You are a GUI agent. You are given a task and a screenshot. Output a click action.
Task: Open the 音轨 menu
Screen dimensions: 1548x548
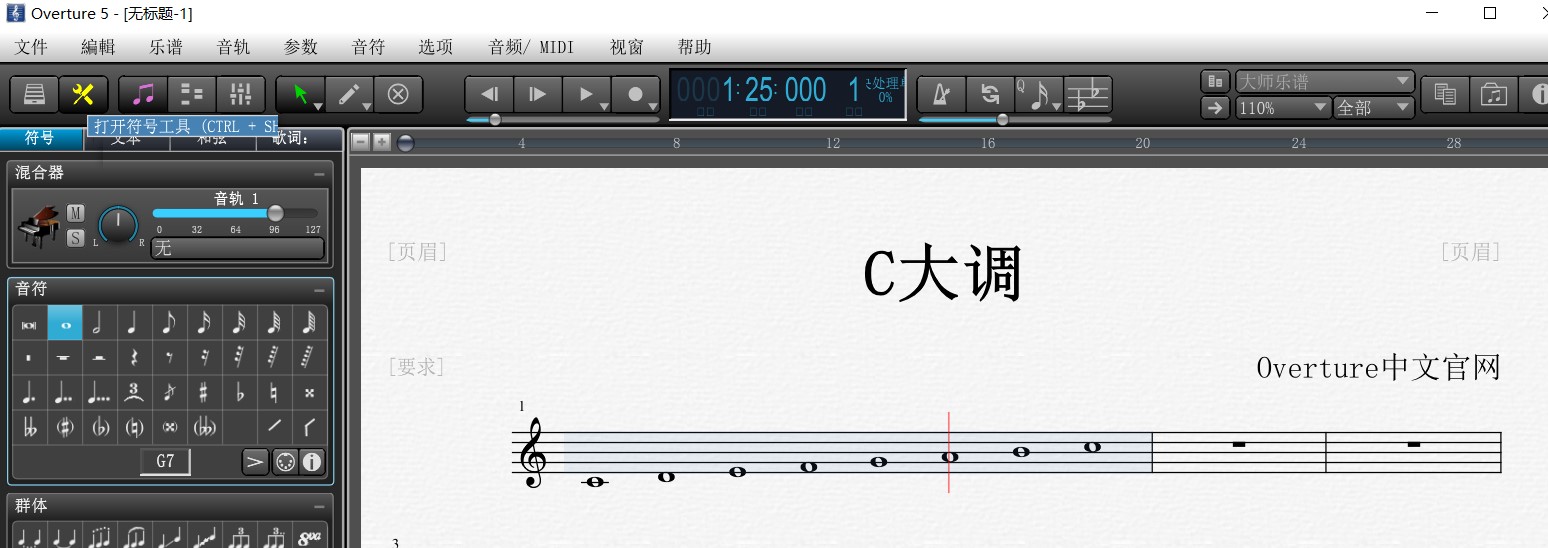click(233, 47)
